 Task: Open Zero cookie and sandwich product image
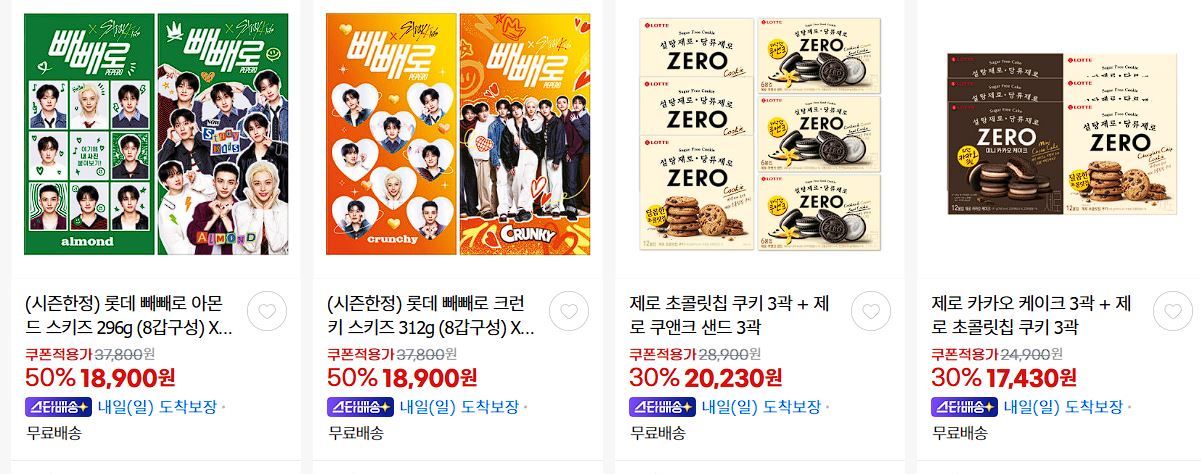pos(760,135)
